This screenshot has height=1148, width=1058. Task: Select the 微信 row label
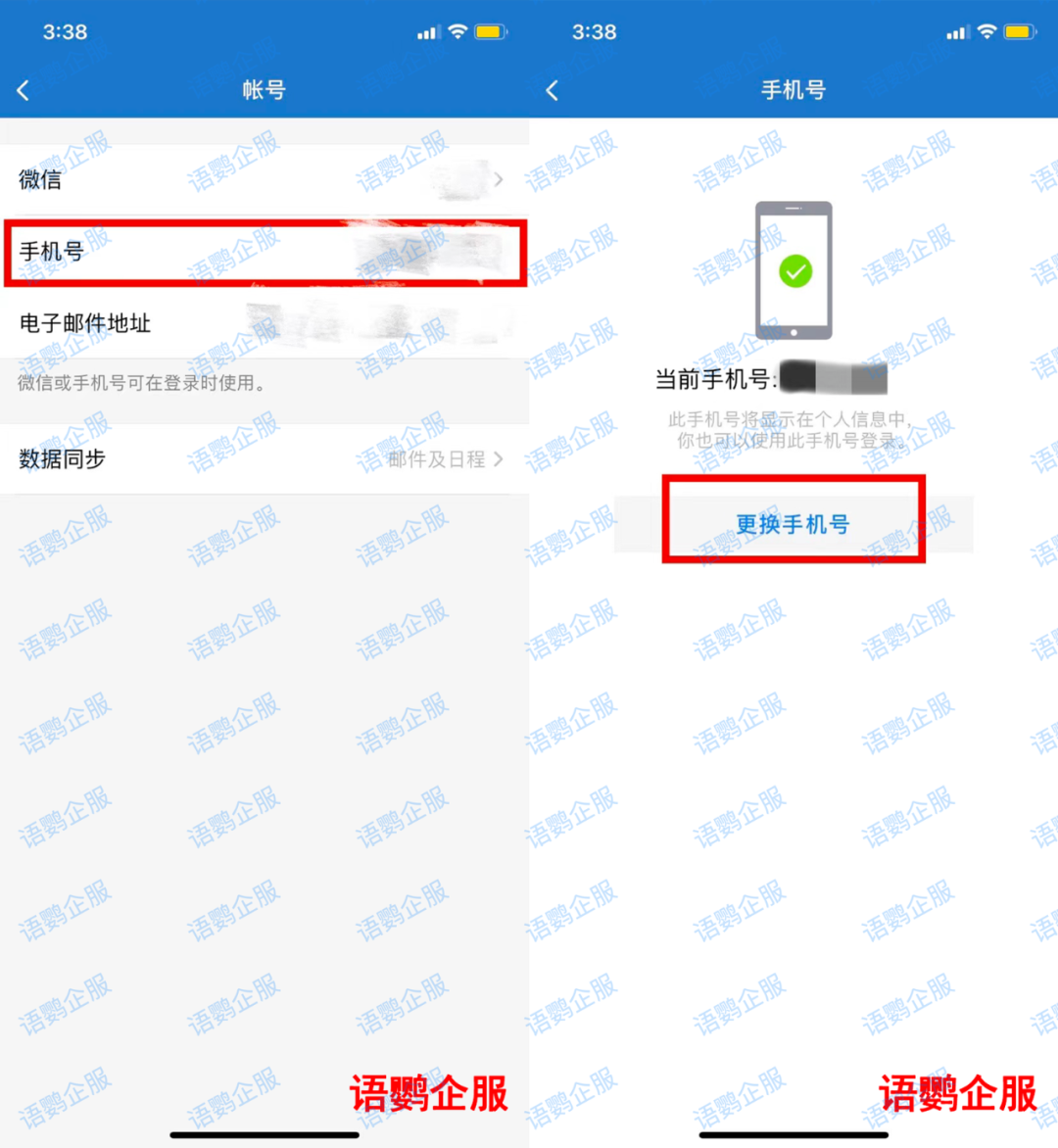[40, 179]
